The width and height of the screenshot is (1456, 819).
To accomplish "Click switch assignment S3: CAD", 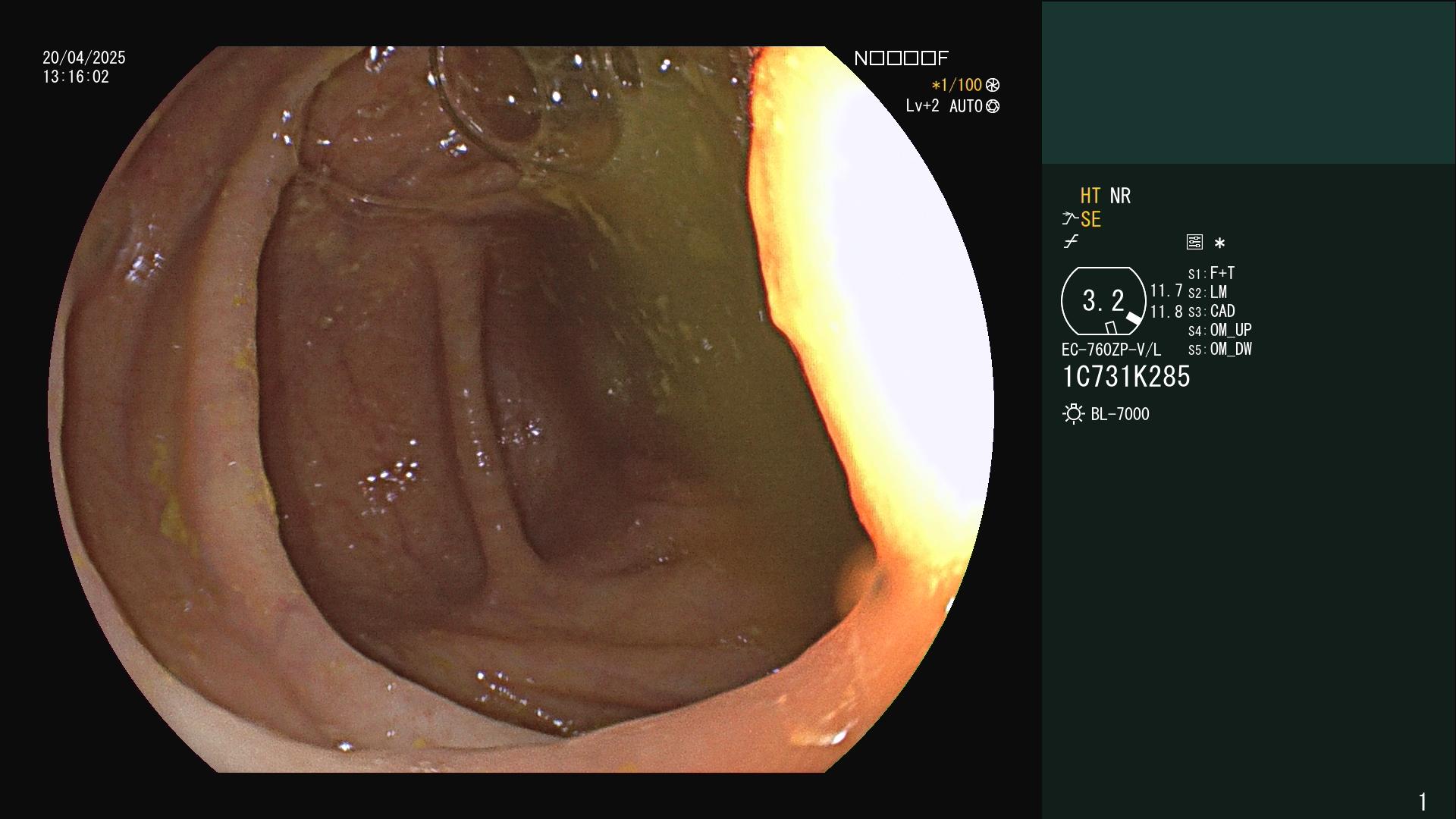I will point(1212,311).
